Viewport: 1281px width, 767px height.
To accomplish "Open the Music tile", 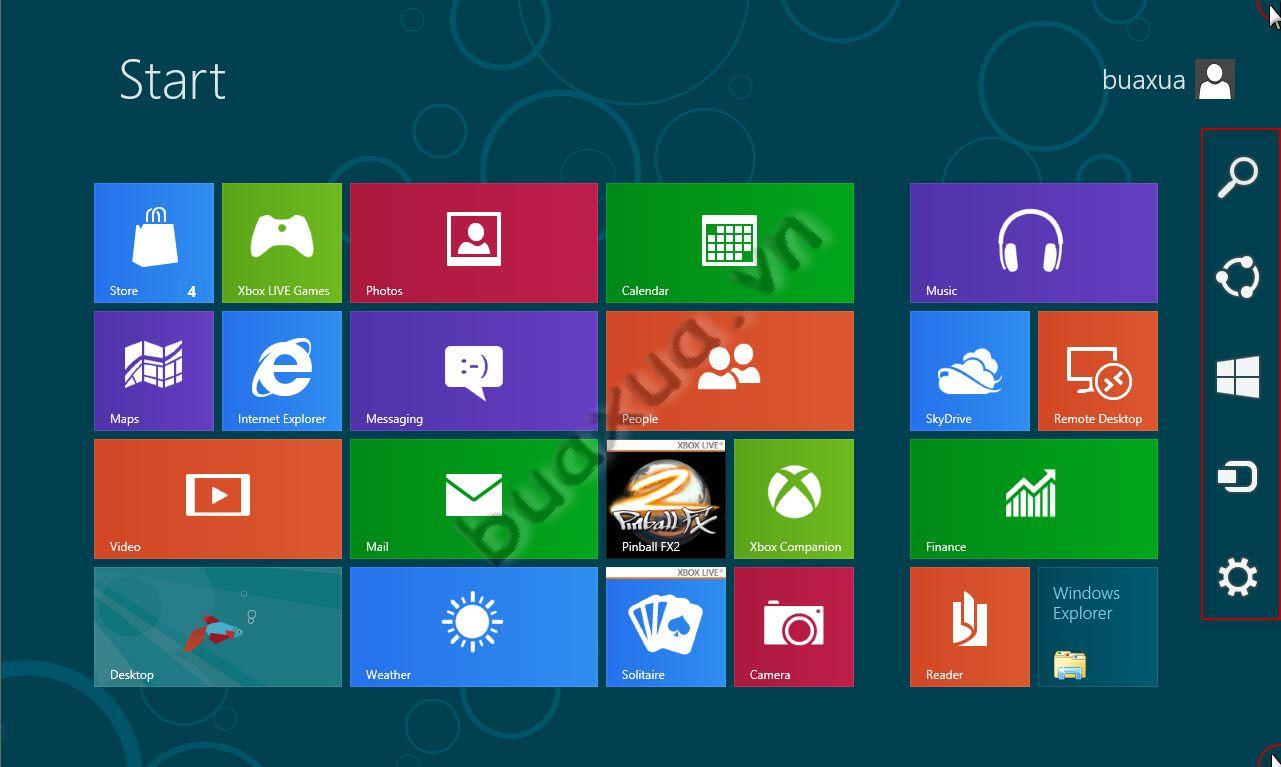I will 1034,243.
